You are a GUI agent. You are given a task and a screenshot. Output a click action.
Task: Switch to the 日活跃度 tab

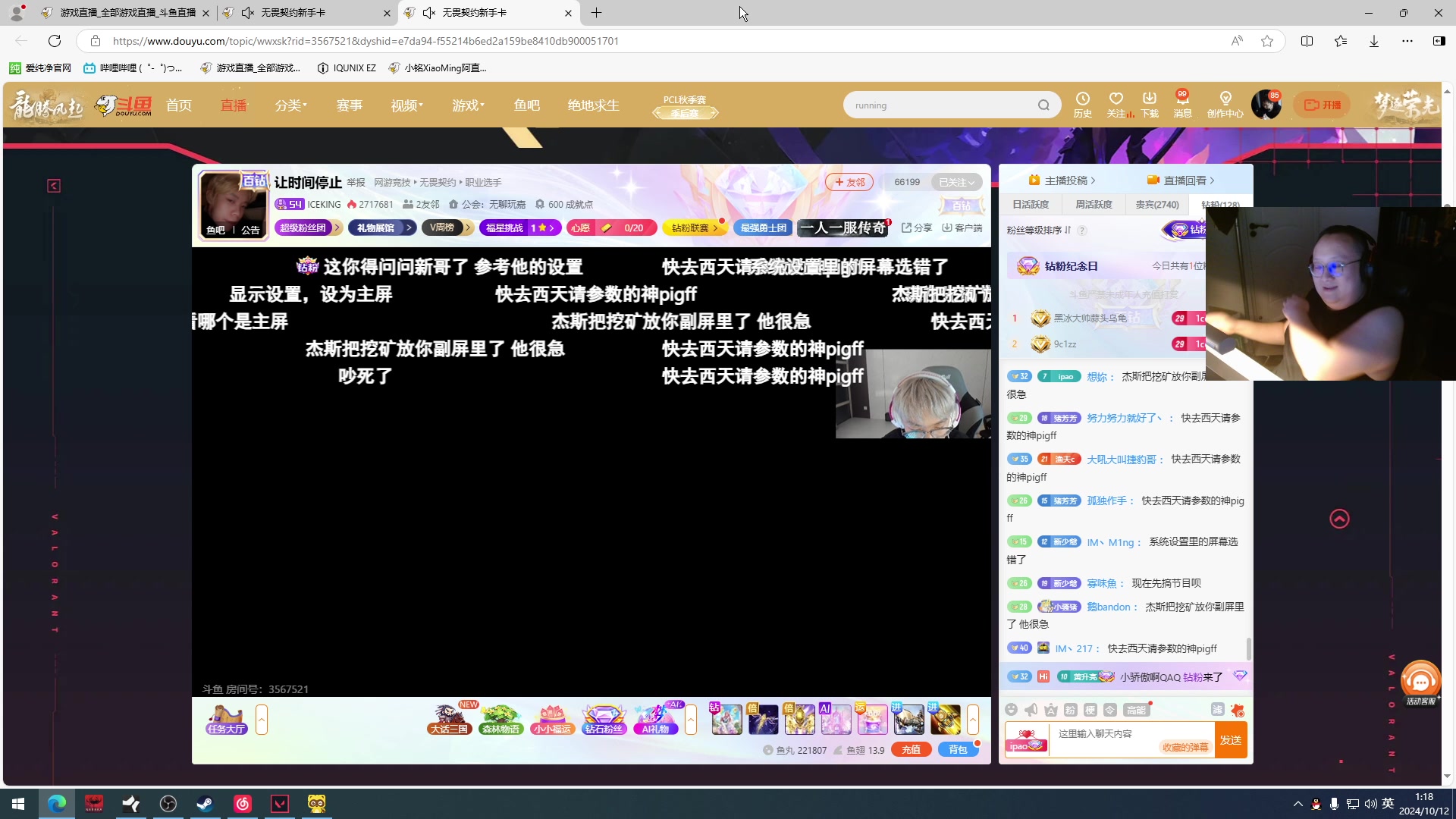click(x=1031, y=205)
